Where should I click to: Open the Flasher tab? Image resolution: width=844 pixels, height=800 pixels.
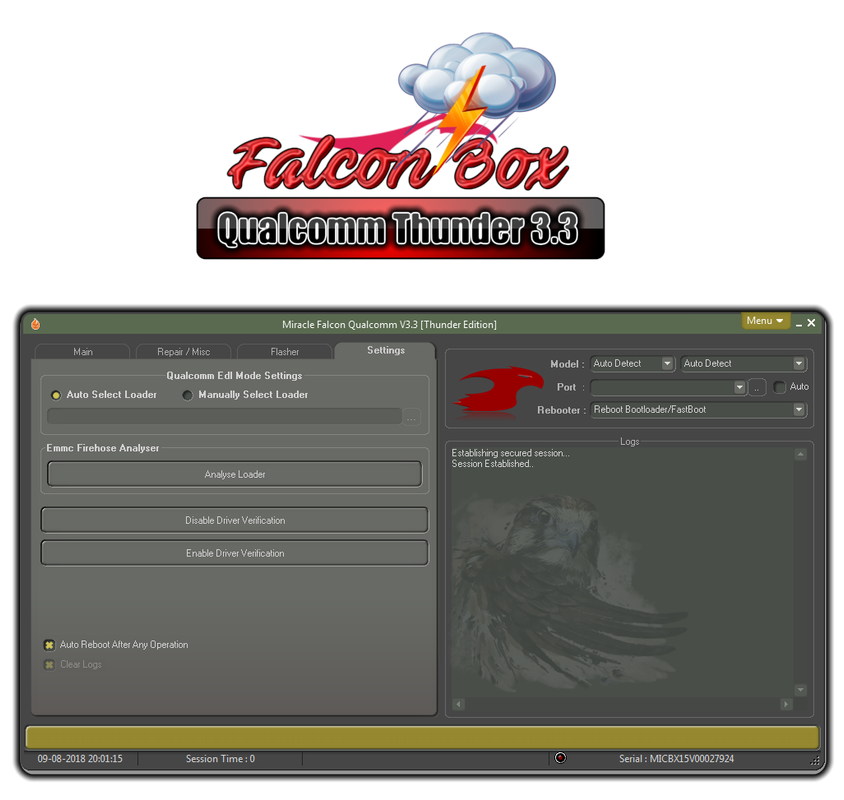(284, 352)
